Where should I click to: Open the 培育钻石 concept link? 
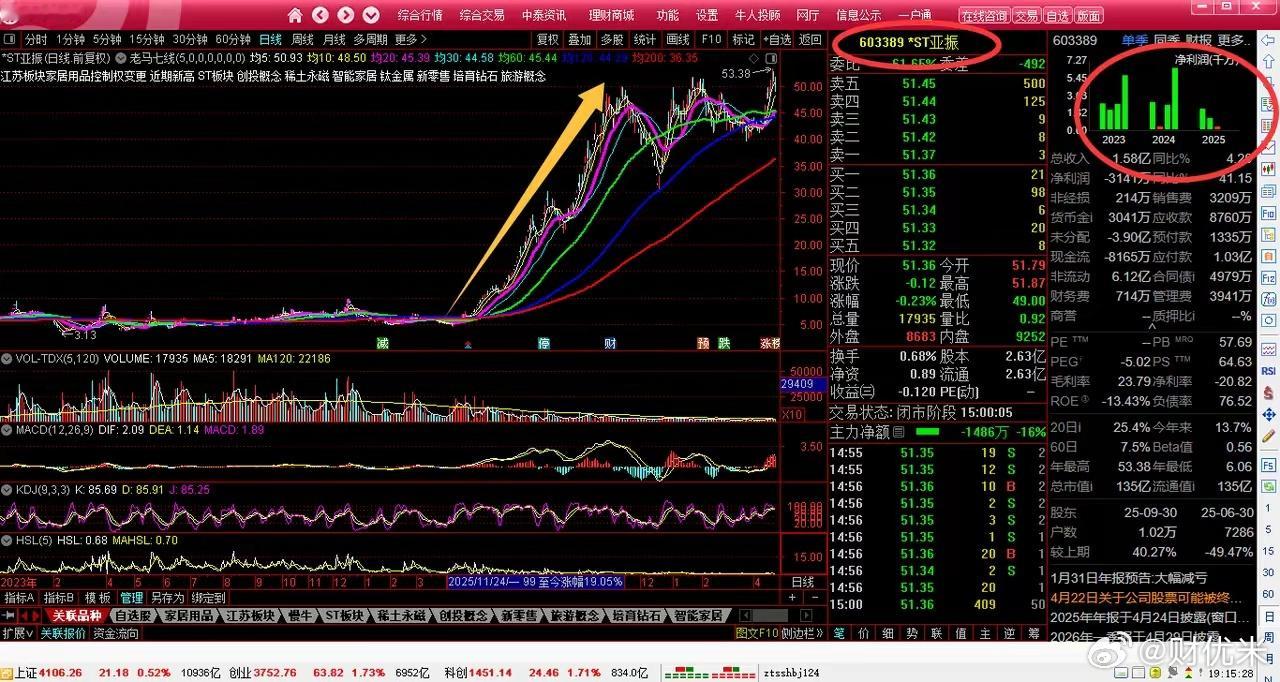pos(476,76)
